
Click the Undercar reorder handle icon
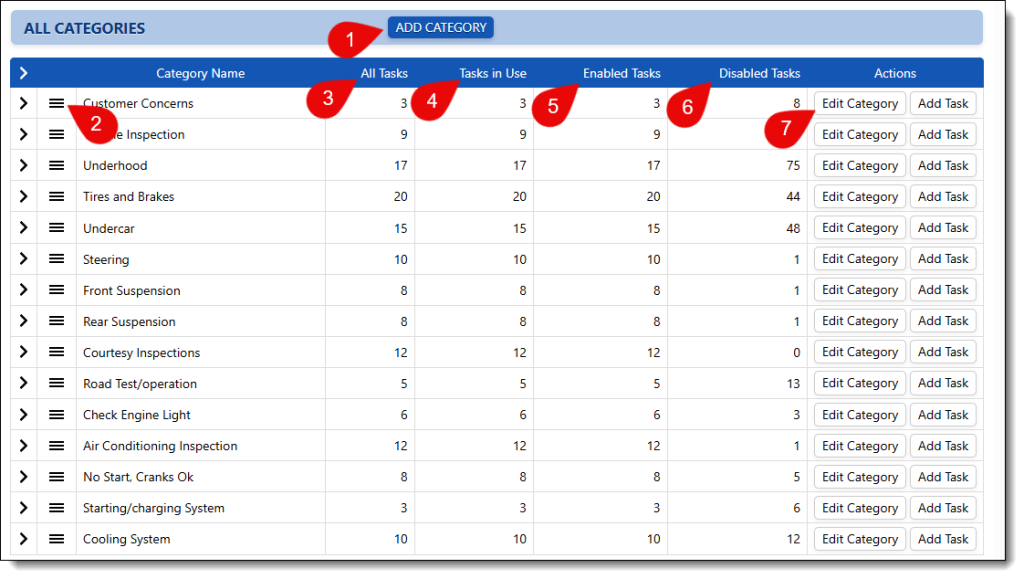point(57,228)
